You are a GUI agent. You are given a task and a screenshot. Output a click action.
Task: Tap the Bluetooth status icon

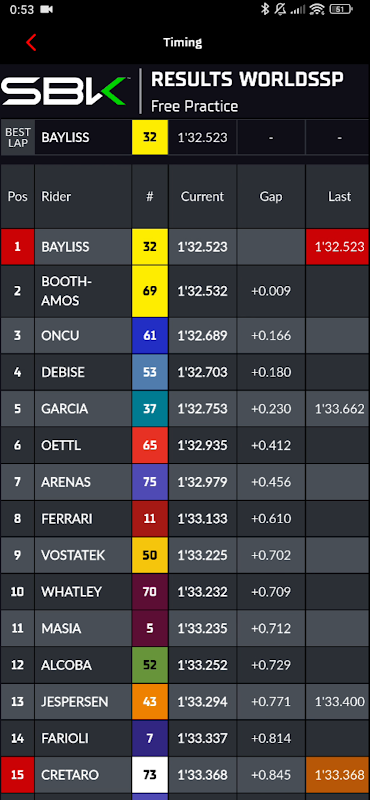click(x=265, y=9)
